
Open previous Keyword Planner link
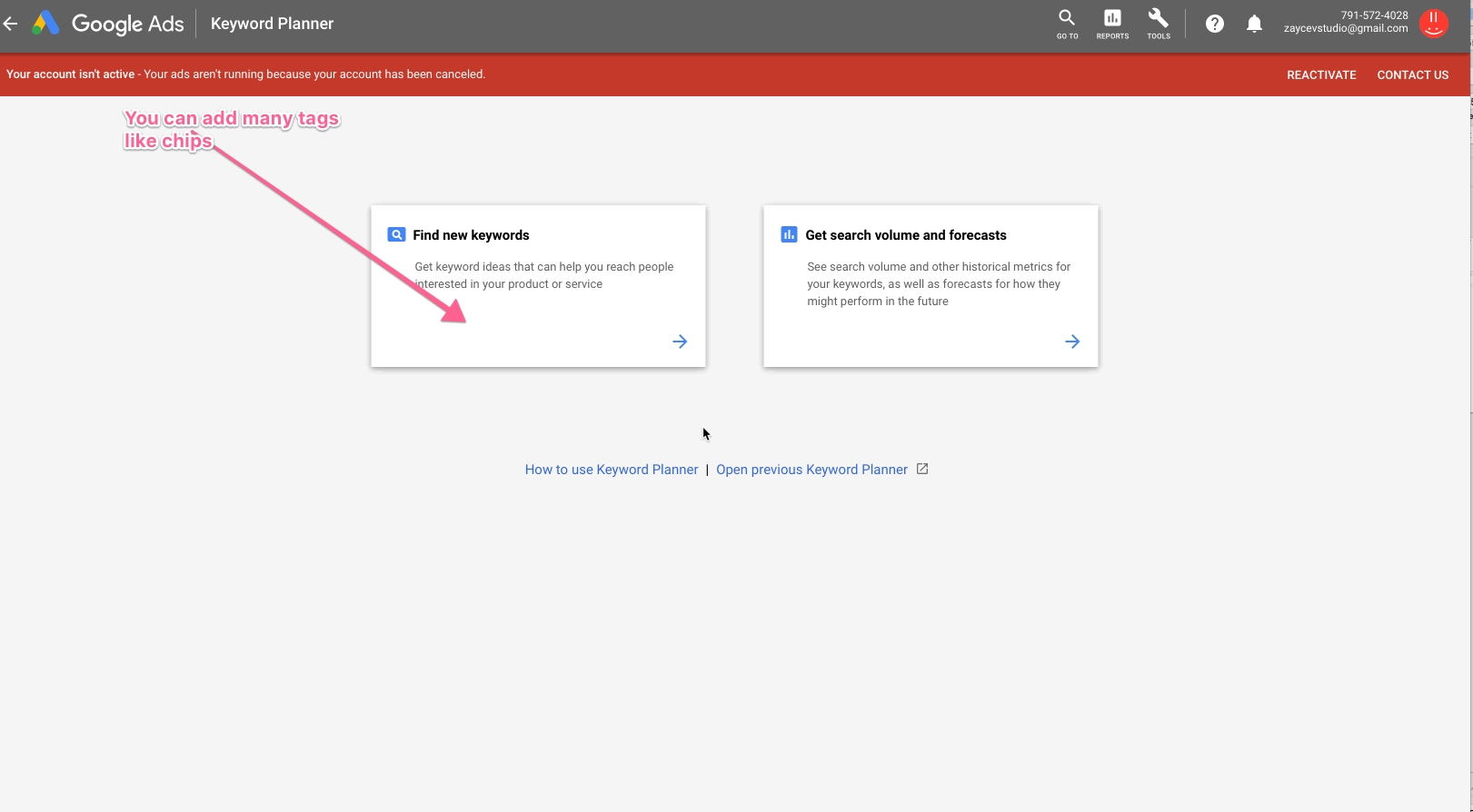point(811,470)
